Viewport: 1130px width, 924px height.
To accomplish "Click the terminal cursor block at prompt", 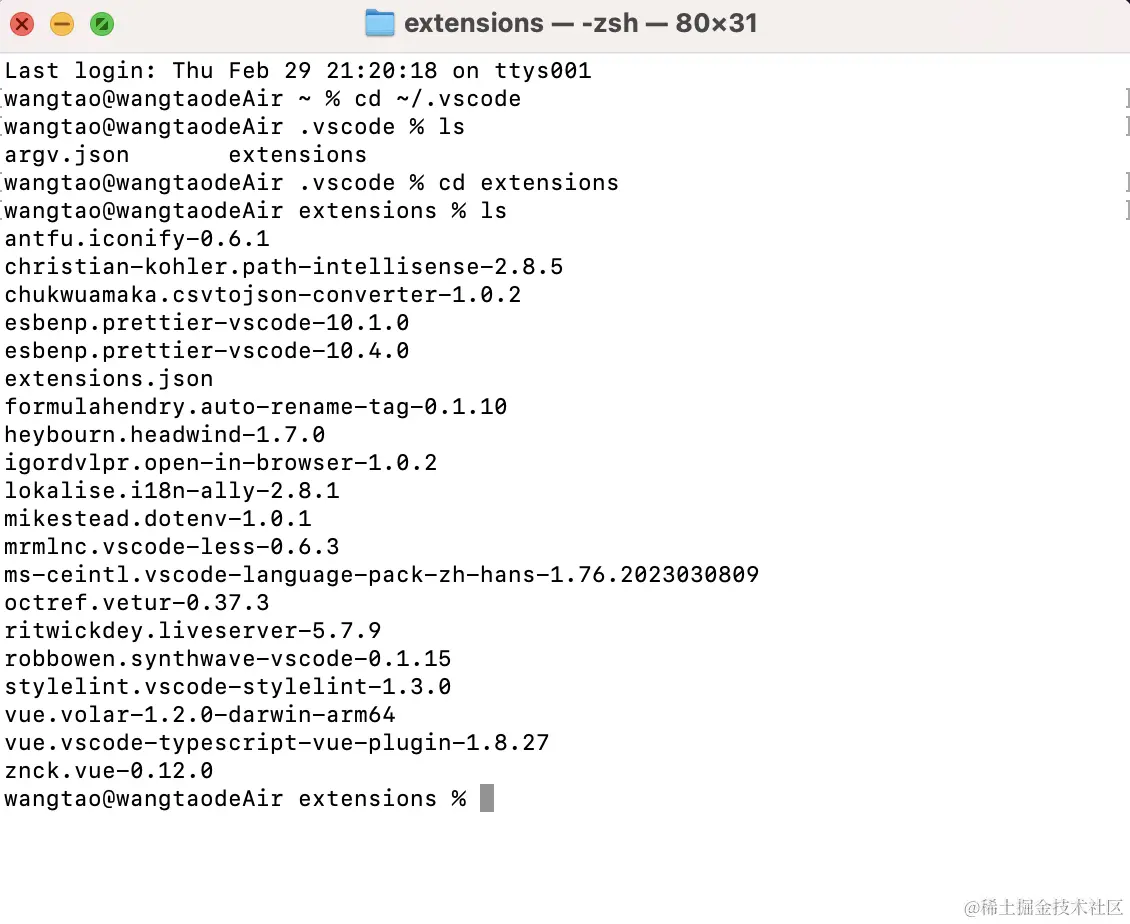I will click(487, 798).
